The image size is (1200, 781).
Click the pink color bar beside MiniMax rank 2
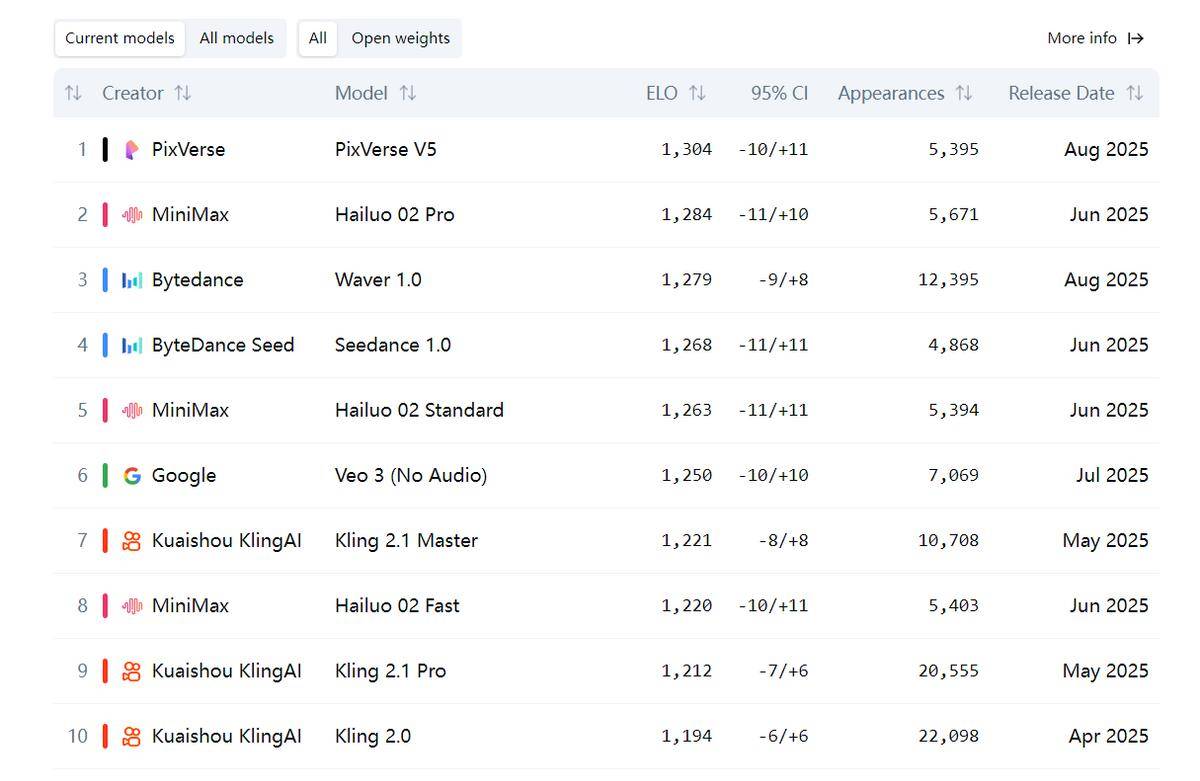point(105,215)
